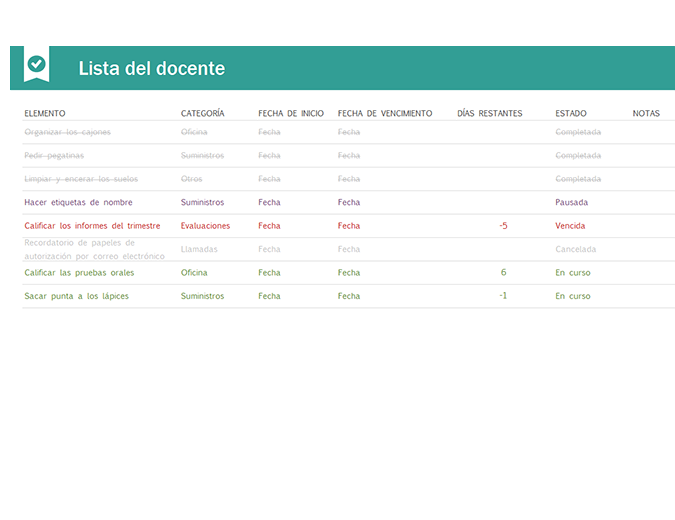Click the checkmark bookmark icon in header

[37, 64]
